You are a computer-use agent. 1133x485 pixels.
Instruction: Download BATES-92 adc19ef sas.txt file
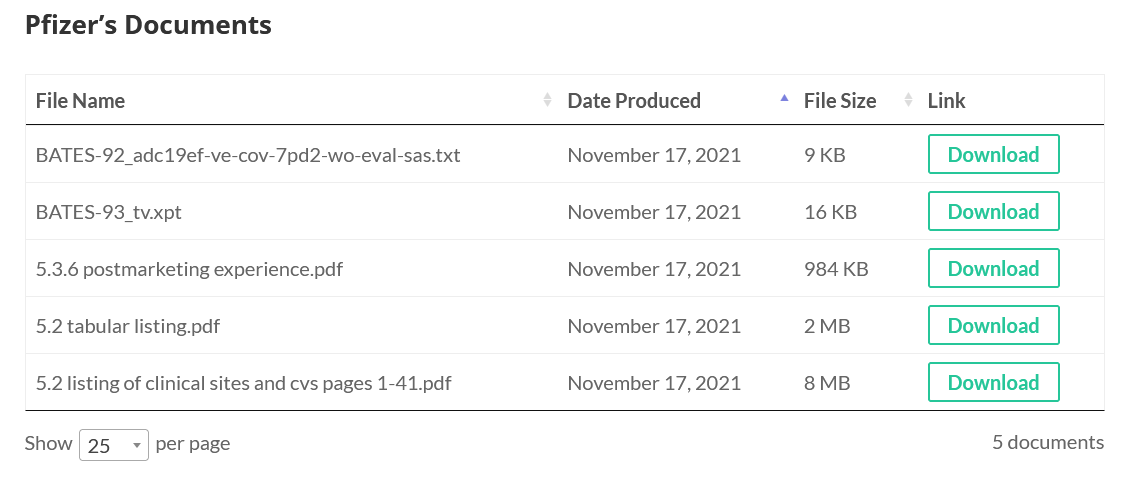(x=994, y=154)
